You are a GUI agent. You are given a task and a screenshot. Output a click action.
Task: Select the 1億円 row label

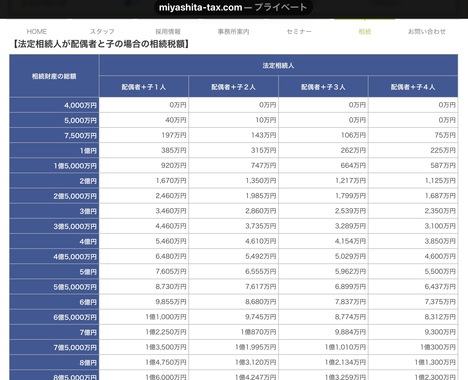[54, 150]
